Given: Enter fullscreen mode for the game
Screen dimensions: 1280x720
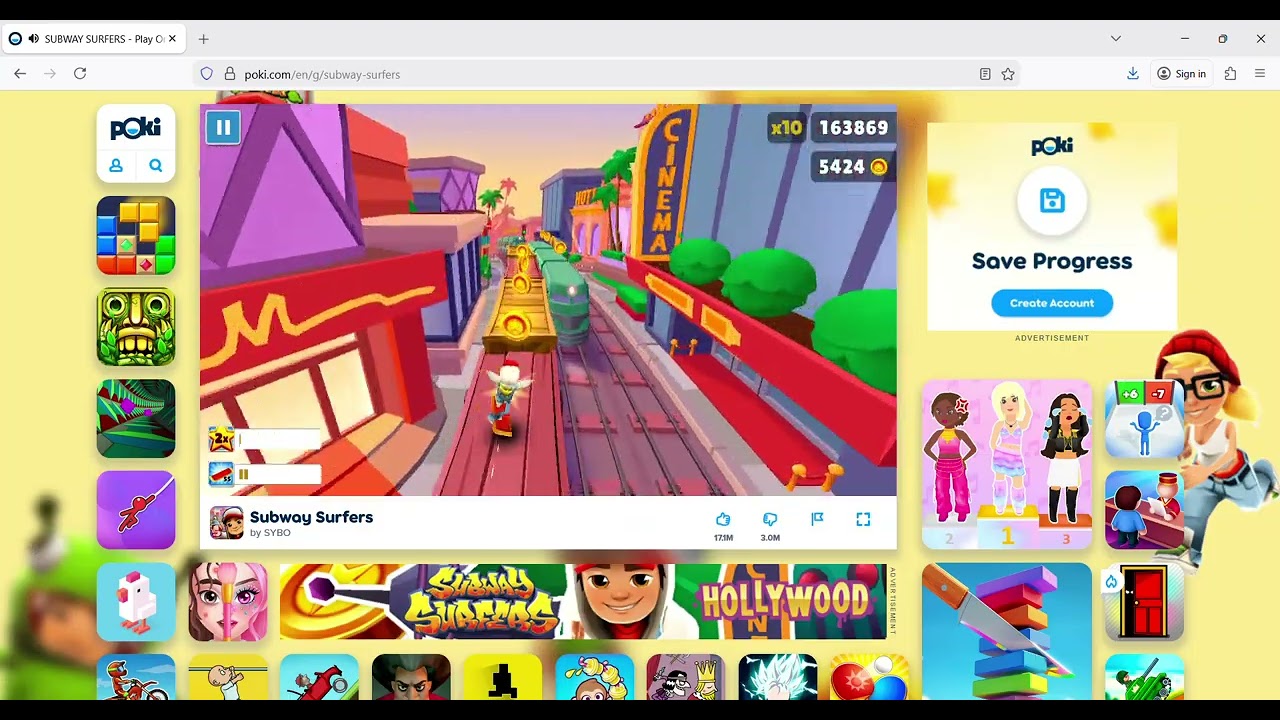Looking at the screenshot, I should pyautogui.click(x=863, y=519).
